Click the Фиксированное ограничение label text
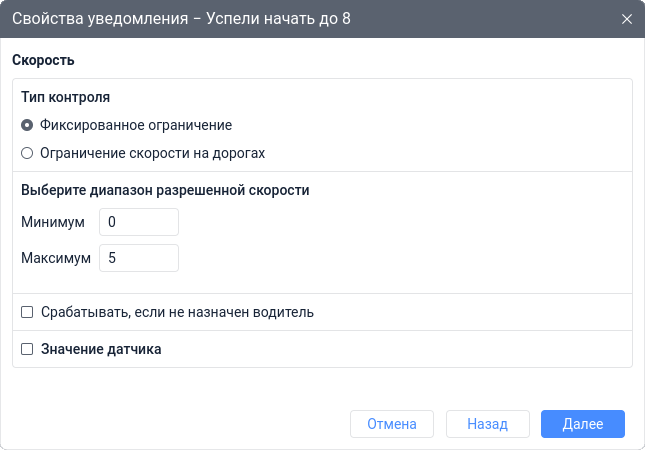The height and width of the screenshot is (450, 645). click(136, 126)
